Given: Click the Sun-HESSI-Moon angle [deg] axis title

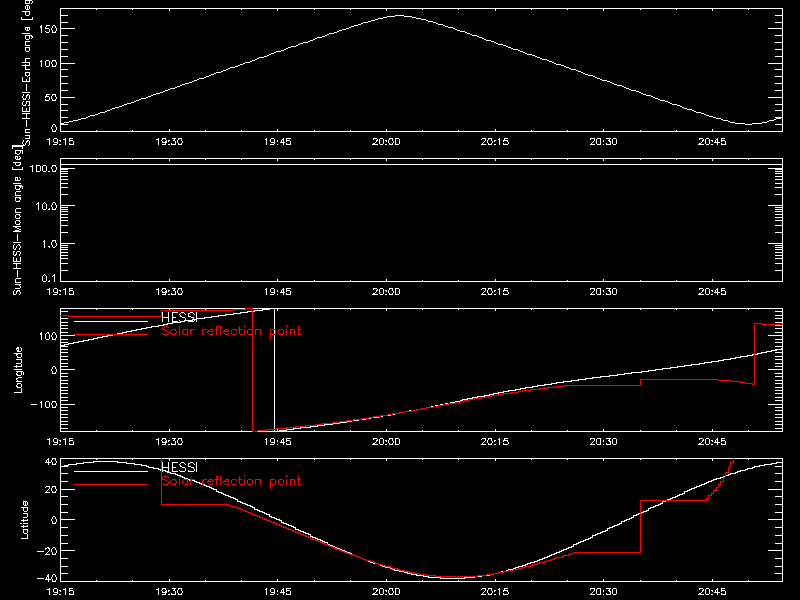Looking at the screenshot, I should click(17, 220).
